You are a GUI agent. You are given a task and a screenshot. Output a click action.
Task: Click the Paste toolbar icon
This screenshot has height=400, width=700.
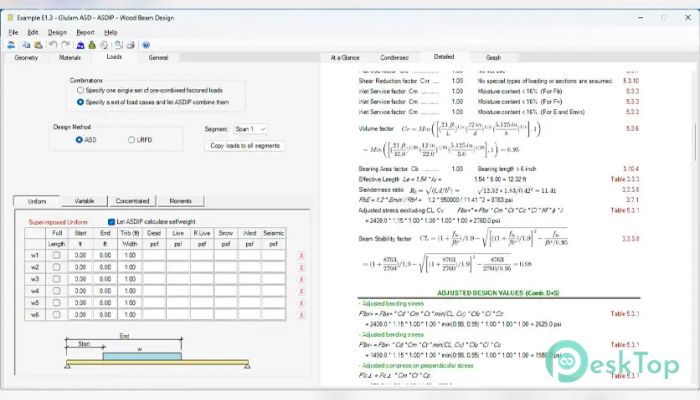coord(38,45)
